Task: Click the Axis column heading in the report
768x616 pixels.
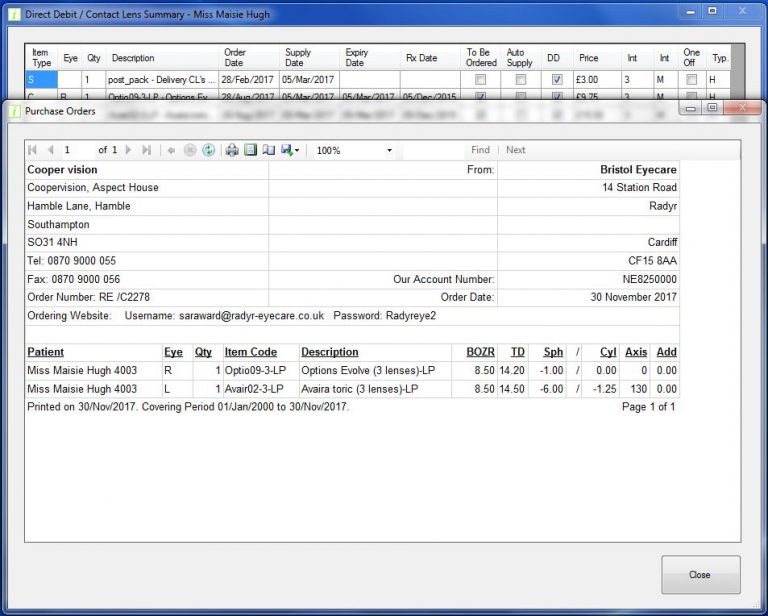Action: click(x=636, y=352)
